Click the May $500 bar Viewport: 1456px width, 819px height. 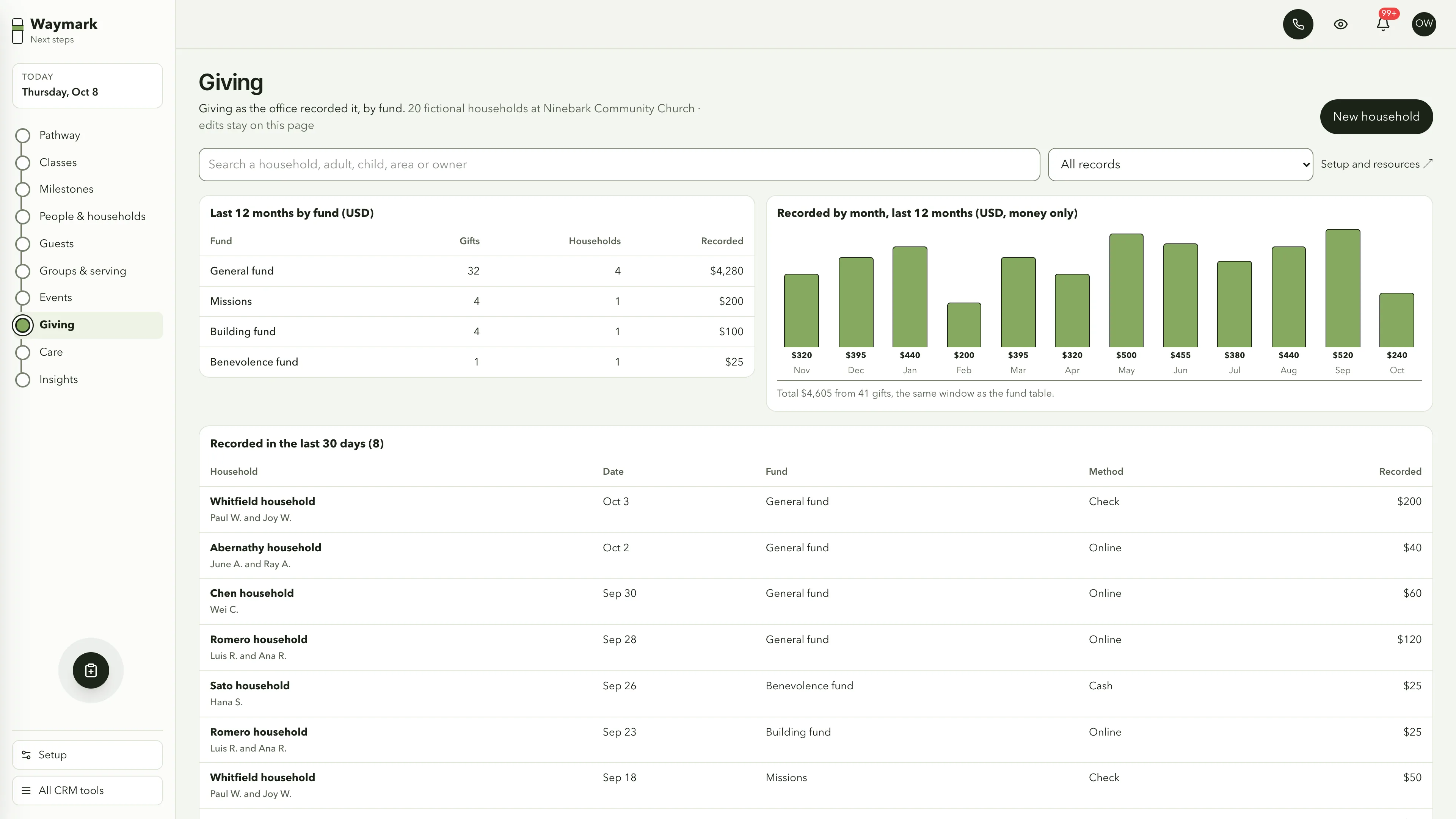[1126, 290]
